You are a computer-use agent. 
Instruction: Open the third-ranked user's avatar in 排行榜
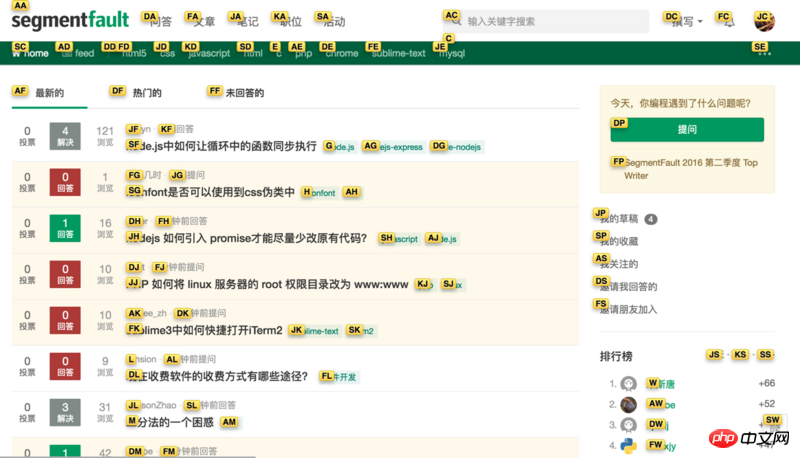629,425
